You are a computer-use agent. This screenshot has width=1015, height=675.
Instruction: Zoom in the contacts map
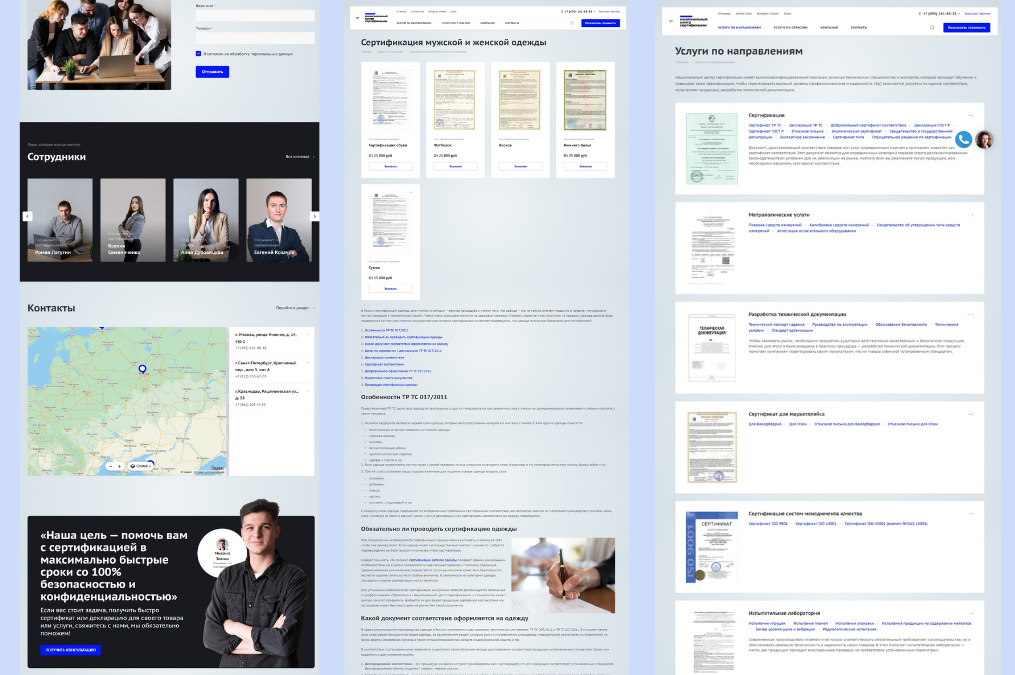point(119,466)
